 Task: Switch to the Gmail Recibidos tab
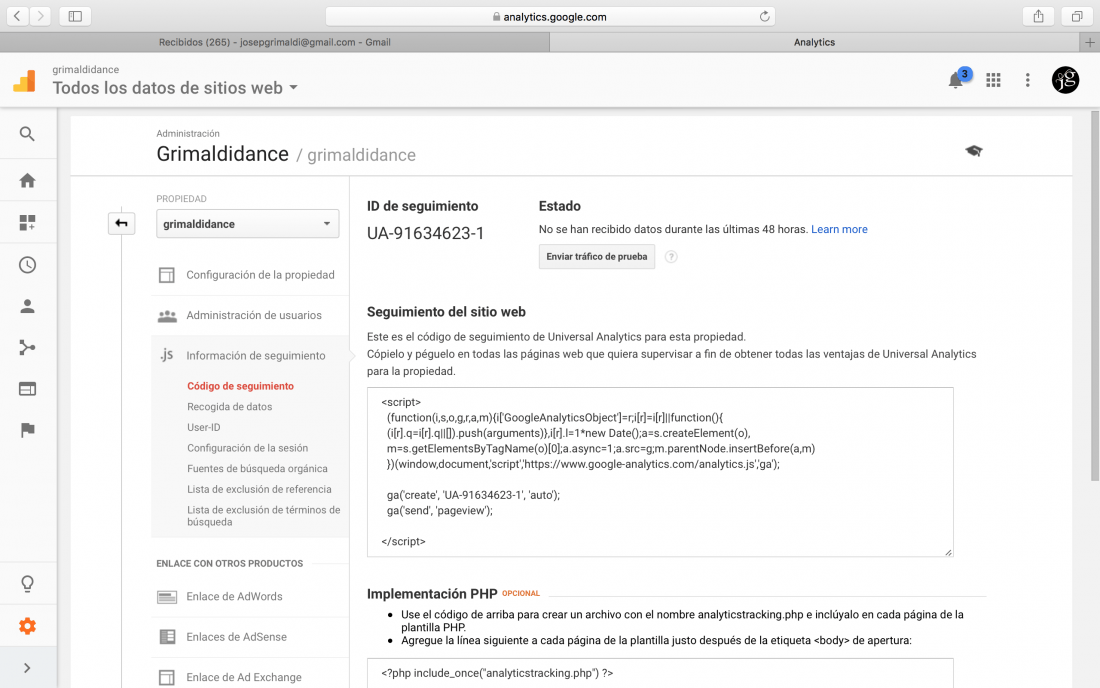pos(275,42)
